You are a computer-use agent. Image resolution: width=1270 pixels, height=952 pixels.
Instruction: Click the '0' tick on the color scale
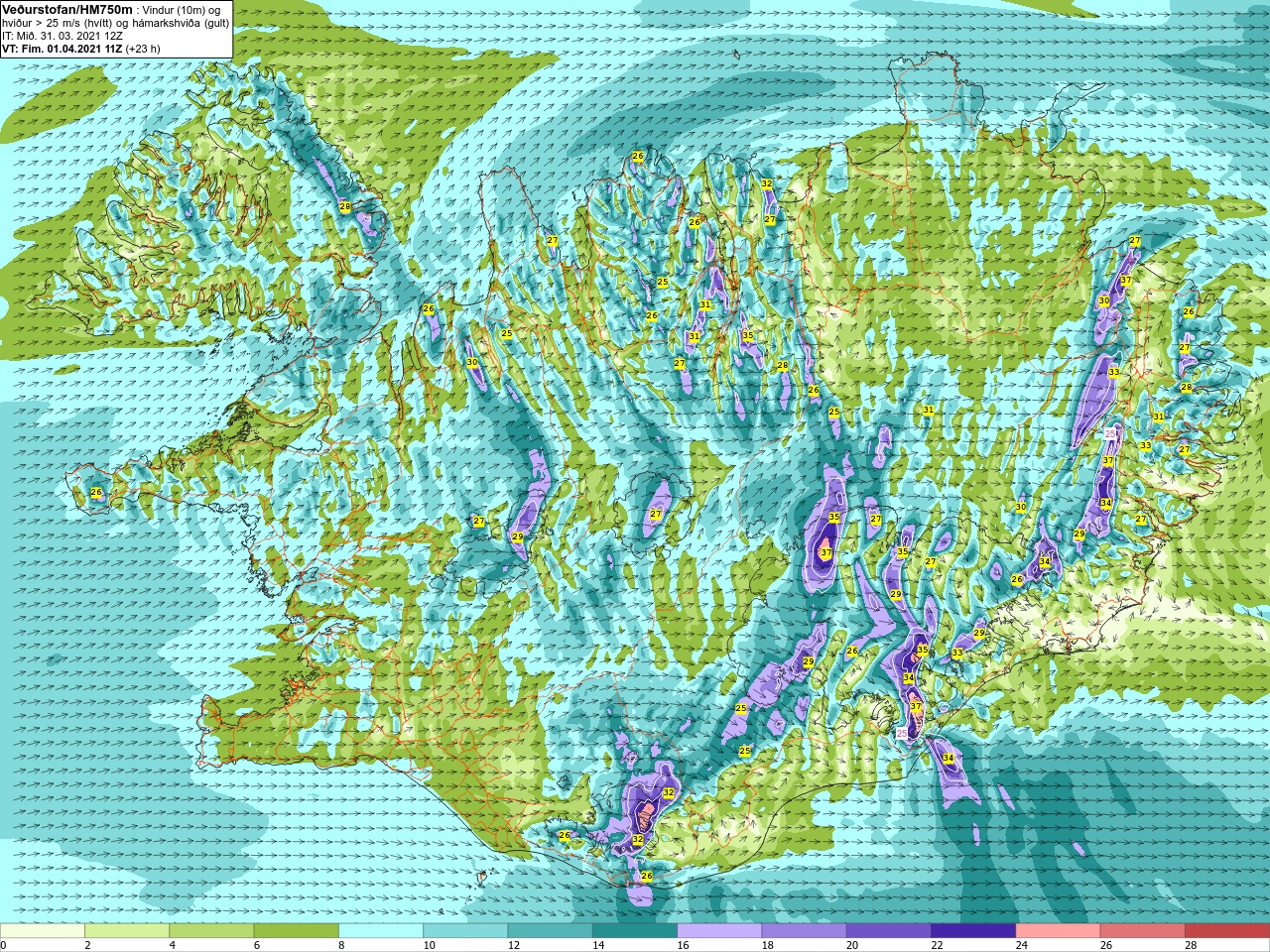tap(3, 945)
